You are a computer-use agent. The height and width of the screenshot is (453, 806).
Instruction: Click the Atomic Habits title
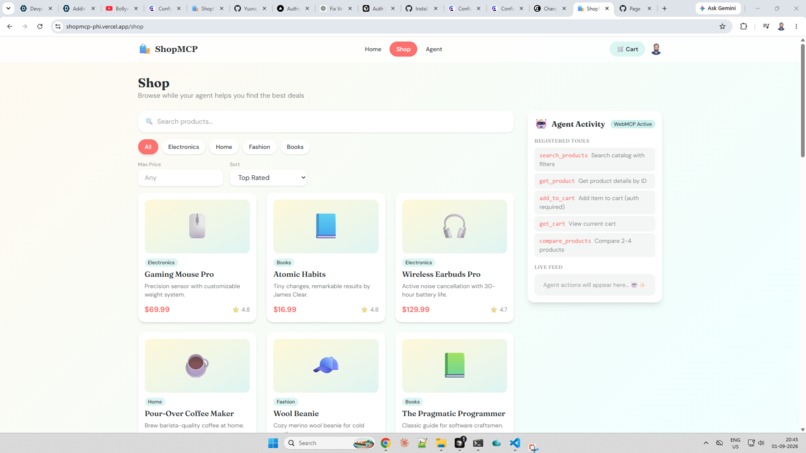click(x=299, y=274)
